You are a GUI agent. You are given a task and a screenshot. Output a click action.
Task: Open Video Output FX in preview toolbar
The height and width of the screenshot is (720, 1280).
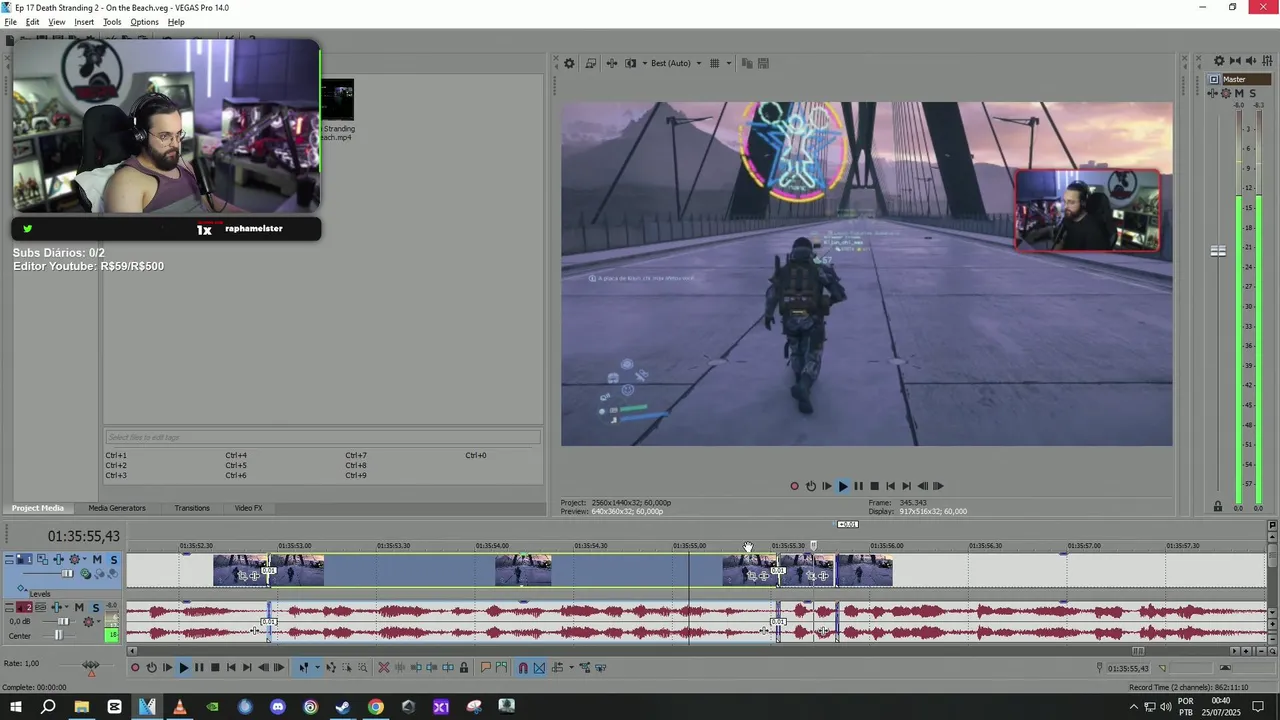(x=611, y=63)
